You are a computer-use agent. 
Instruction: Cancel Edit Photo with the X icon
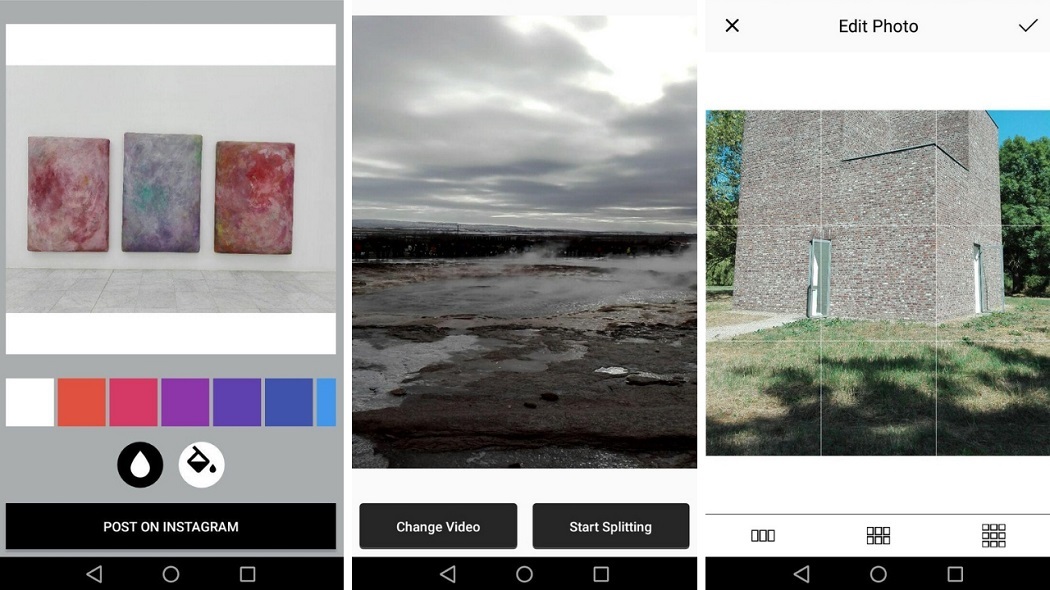pyautogui.click(x=732, y=25)
